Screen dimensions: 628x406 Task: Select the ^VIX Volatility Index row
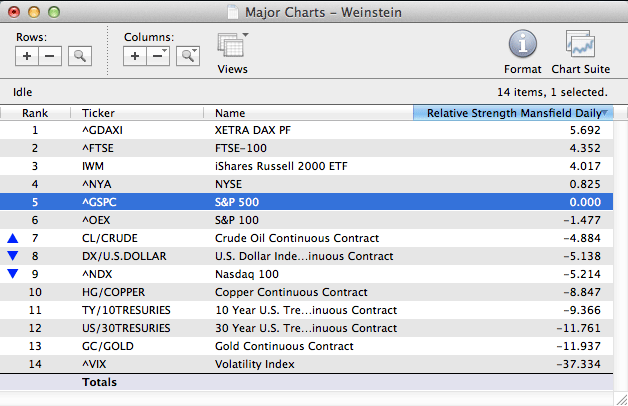click(300, 364)
